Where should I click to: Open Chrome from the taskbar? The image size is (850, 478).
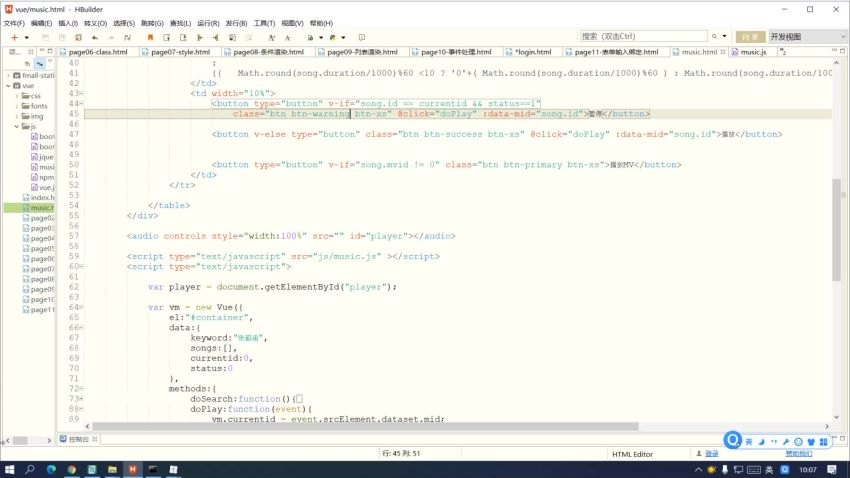(x=71, y=469)
